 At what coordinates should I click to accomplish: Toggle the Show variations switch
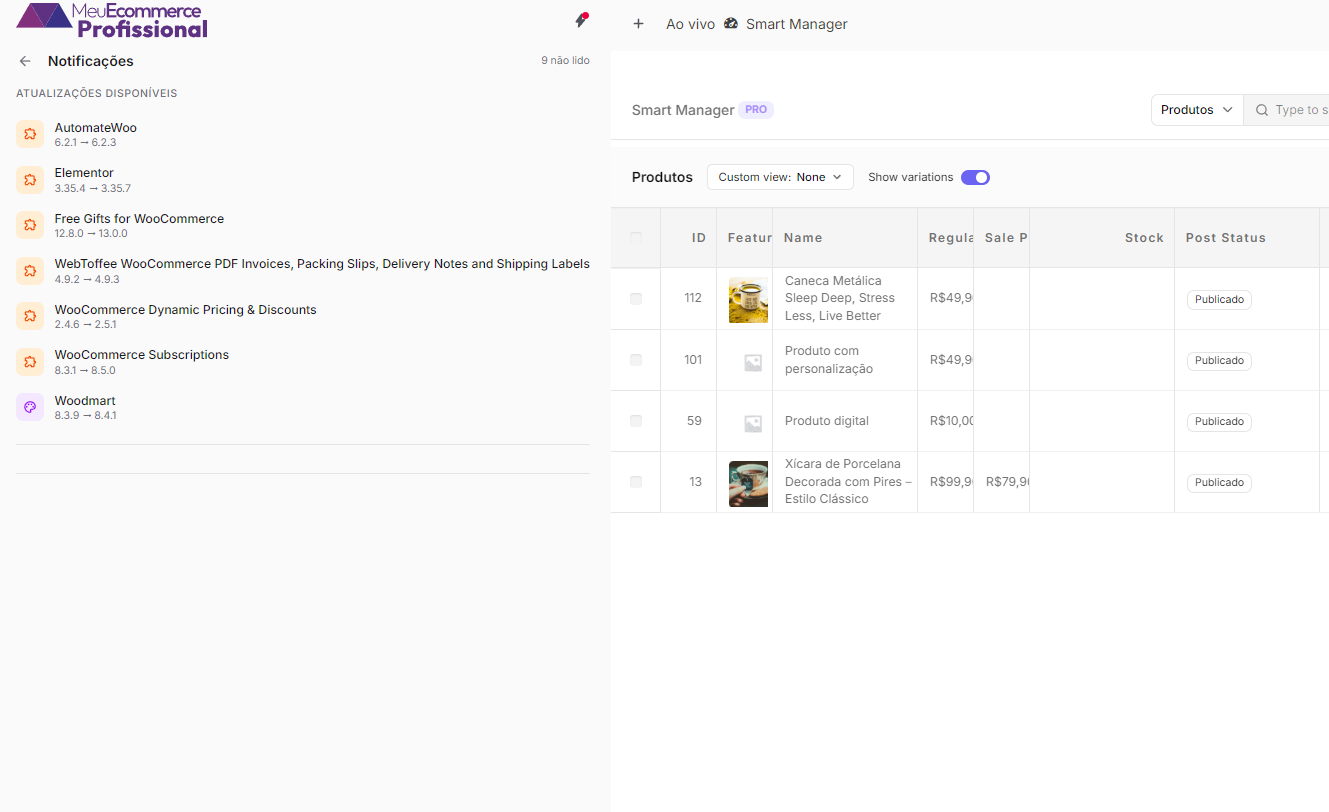[x=975, y=177]
